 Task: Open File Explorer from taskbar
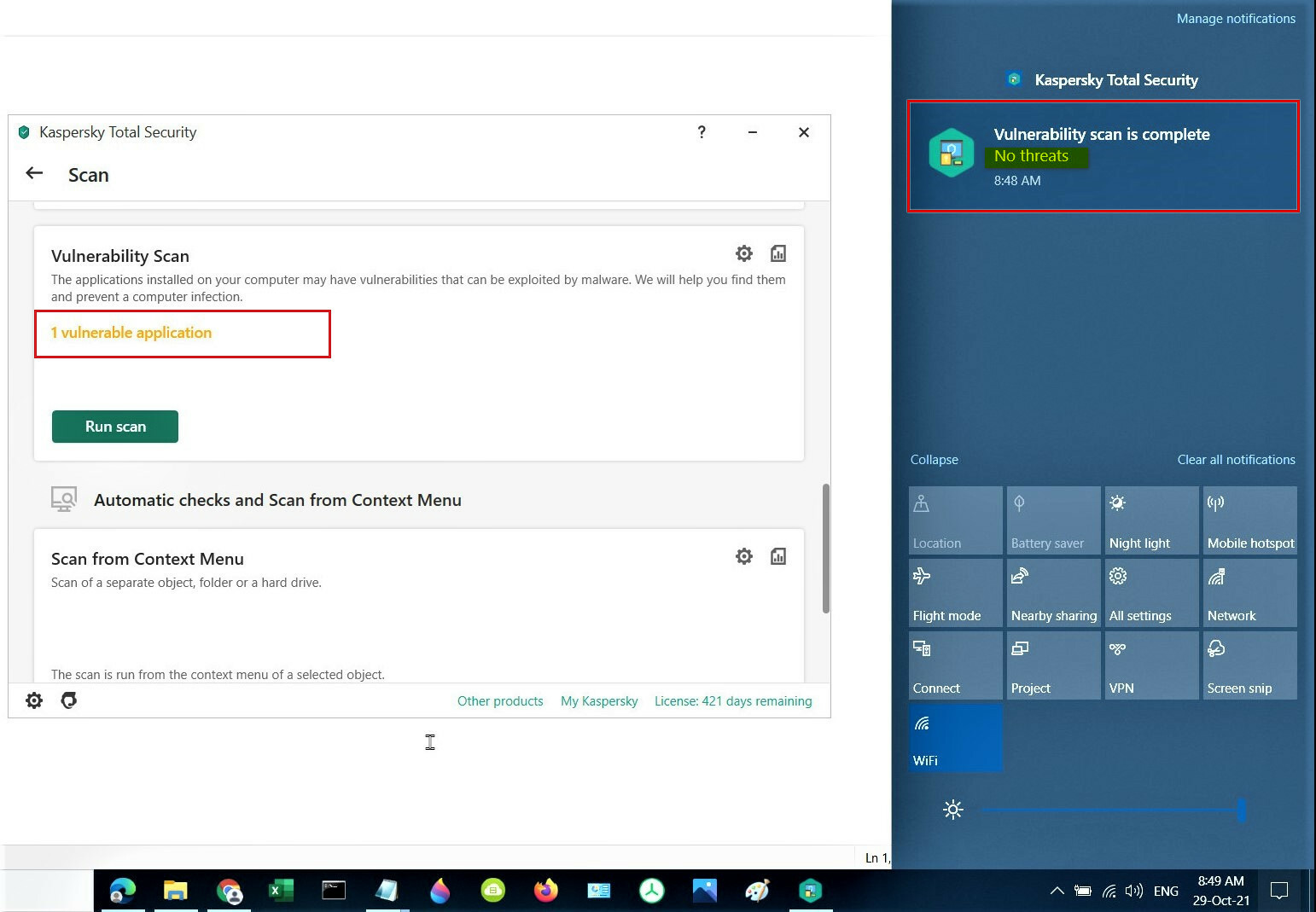pyautogui.click(x=176, y=891)
